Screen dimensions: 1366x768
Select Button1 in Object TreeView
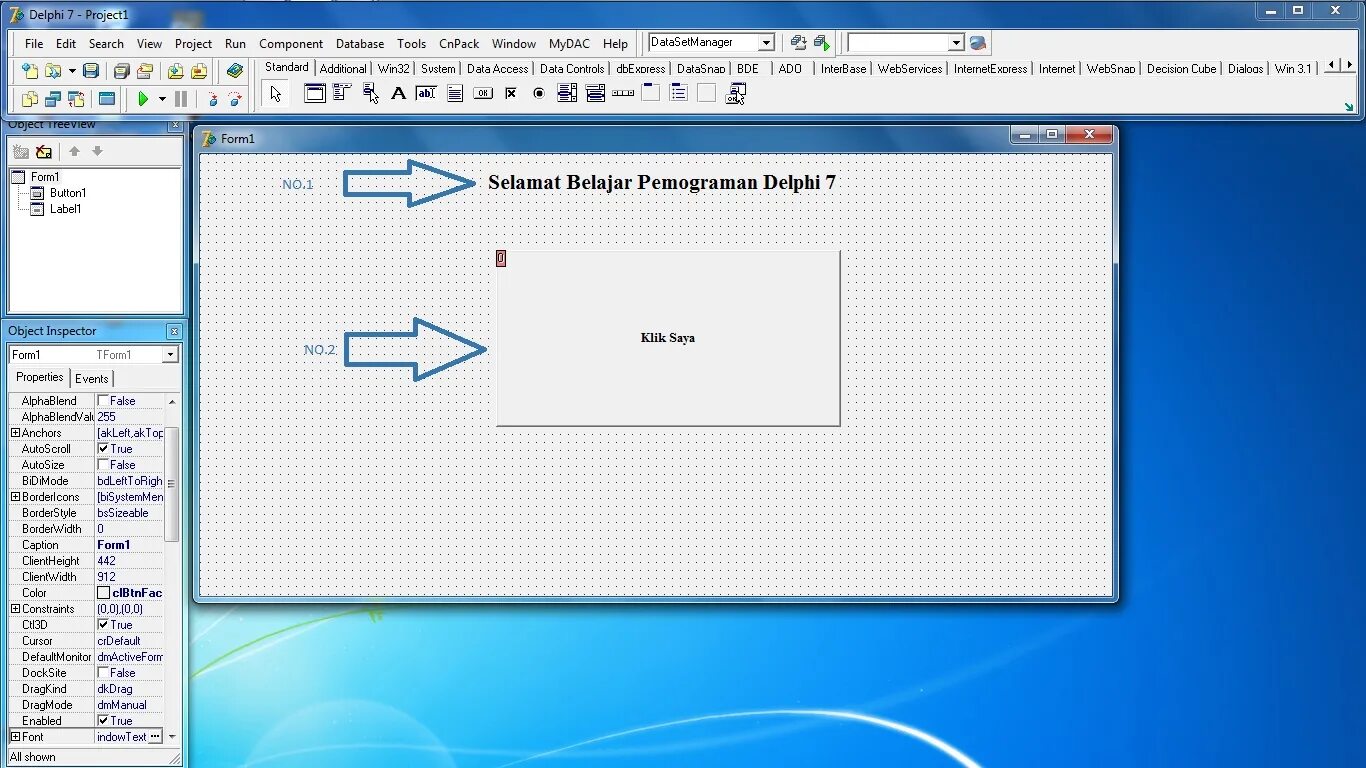(68, 193)
